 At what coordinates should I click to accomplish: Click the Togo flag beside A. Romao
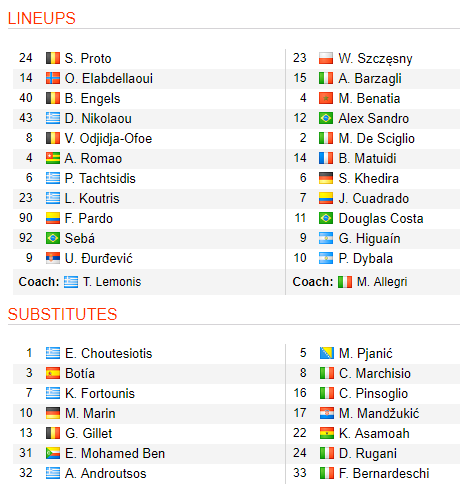click(x=53, y=158)
